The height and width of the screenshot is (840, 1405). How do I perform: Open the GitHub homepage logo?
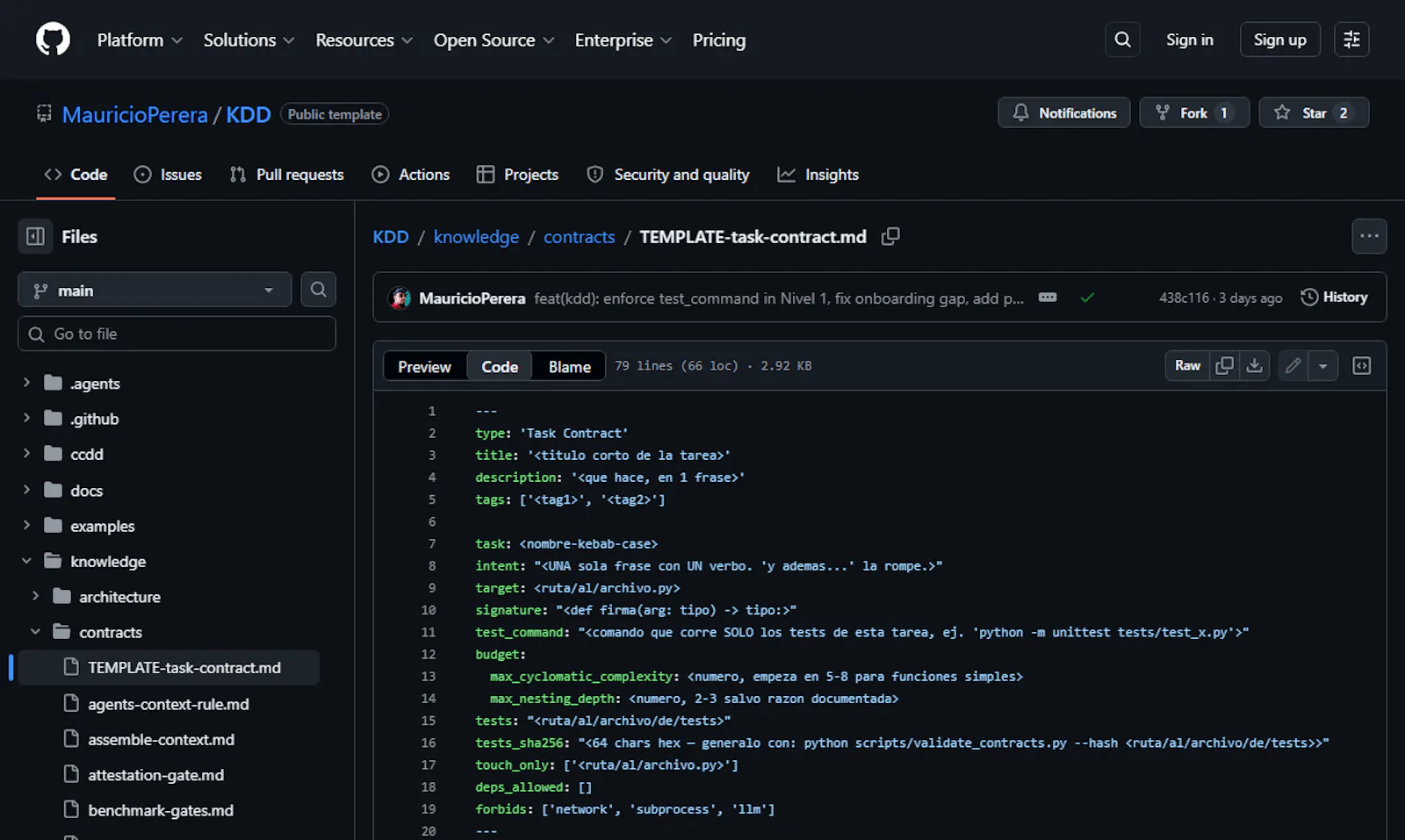[53, 39]
